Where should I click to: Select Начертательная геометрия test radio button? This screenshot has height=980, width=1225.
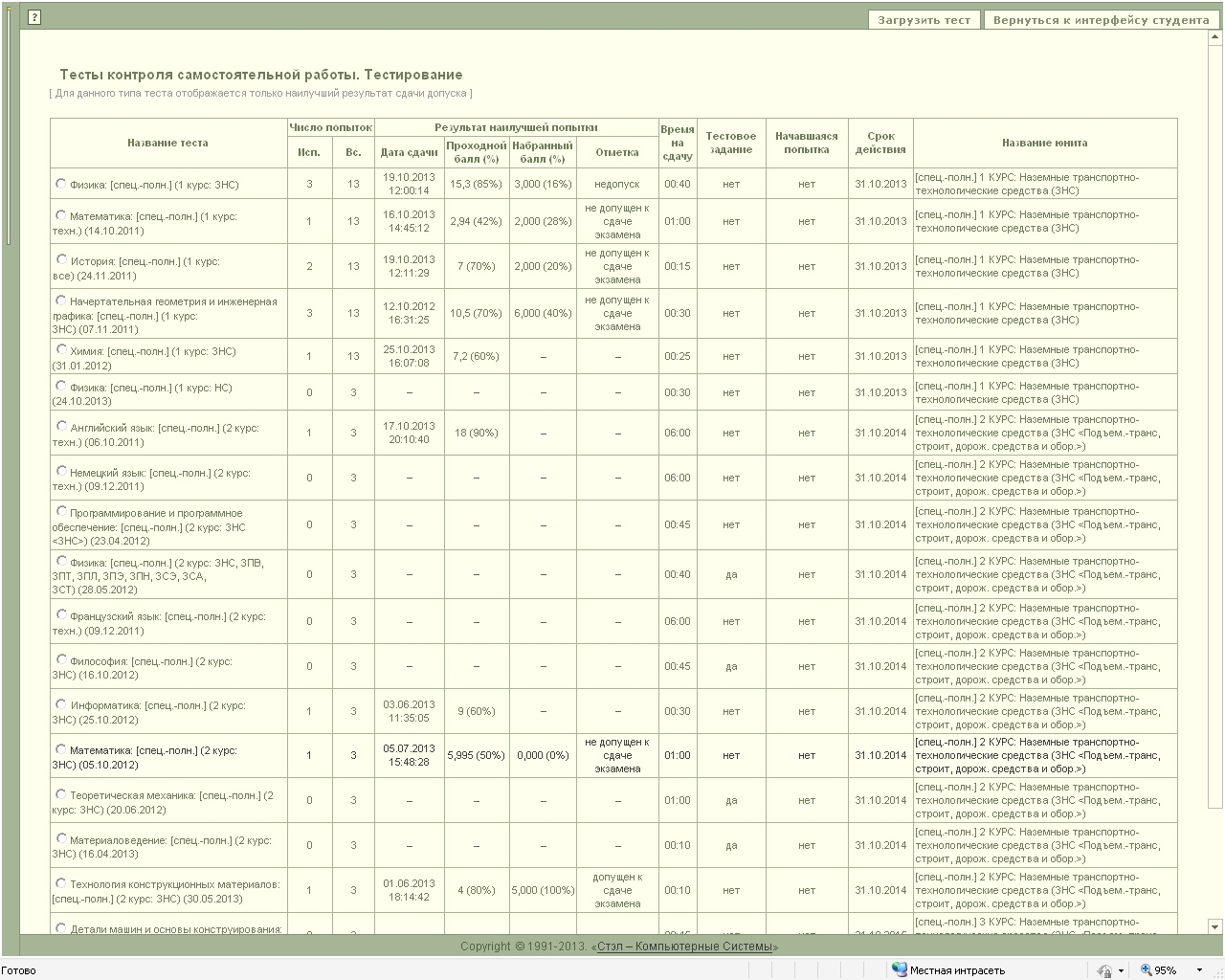pyautogui.click(x=61, y=301)
